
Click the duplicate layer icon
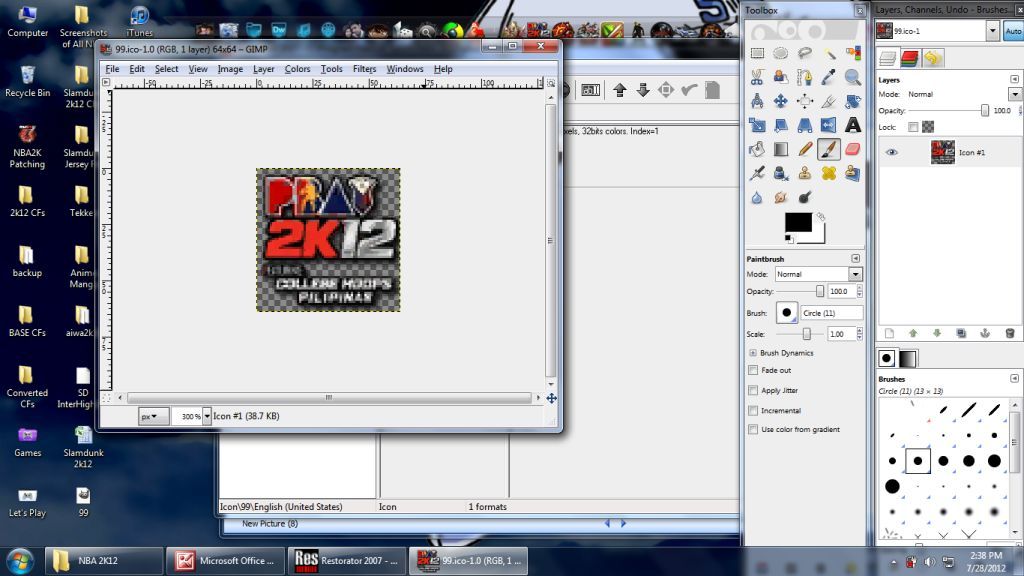[x=961, y=334]
